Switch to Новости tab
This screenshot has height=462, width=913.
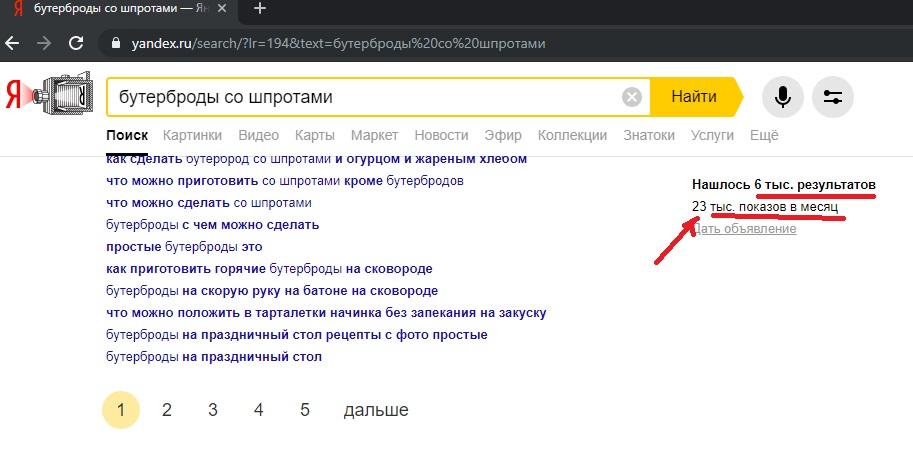(441, 135)
